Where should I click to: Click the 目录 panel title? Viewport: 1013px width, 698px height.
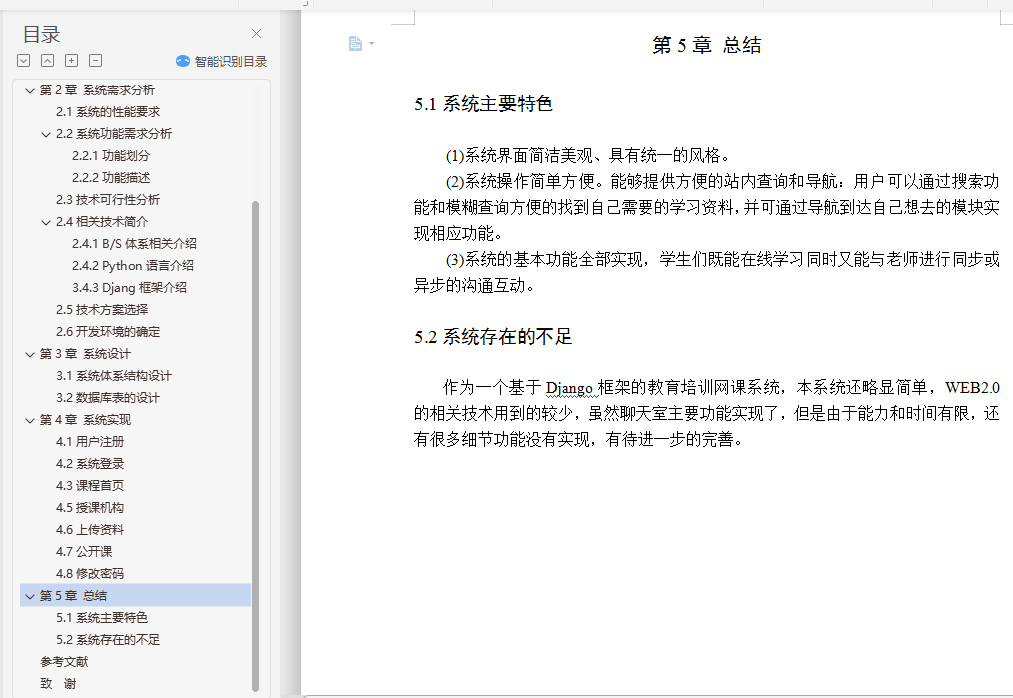[x=41, y=34]
